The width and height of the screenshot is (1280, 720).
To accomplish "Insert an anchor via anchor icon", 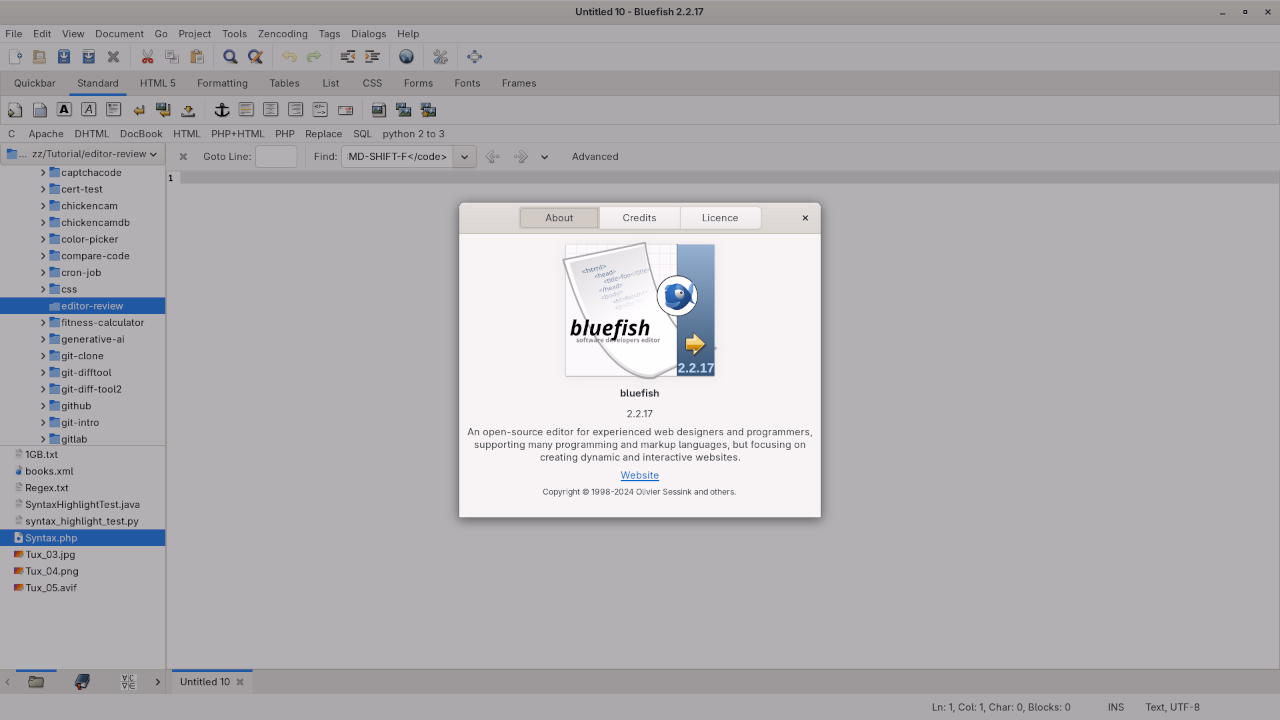I will pyautogui.click(x=222, y=110).
